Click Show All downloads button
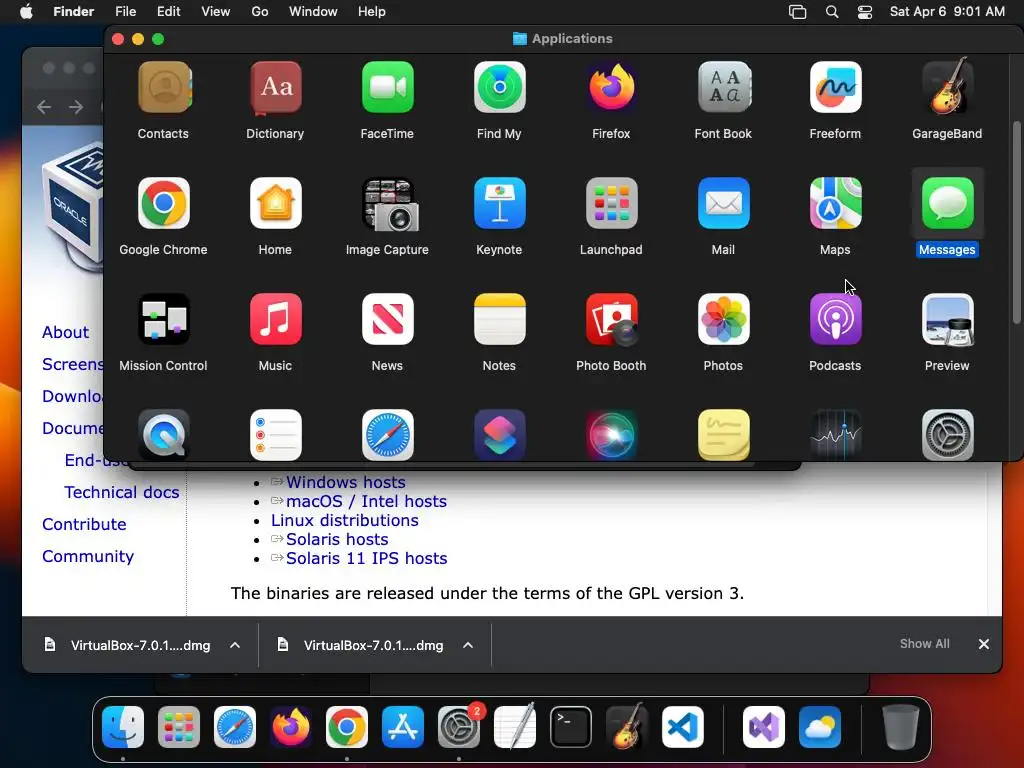This screenshot has height=768, width=1024. click(925, 644)
